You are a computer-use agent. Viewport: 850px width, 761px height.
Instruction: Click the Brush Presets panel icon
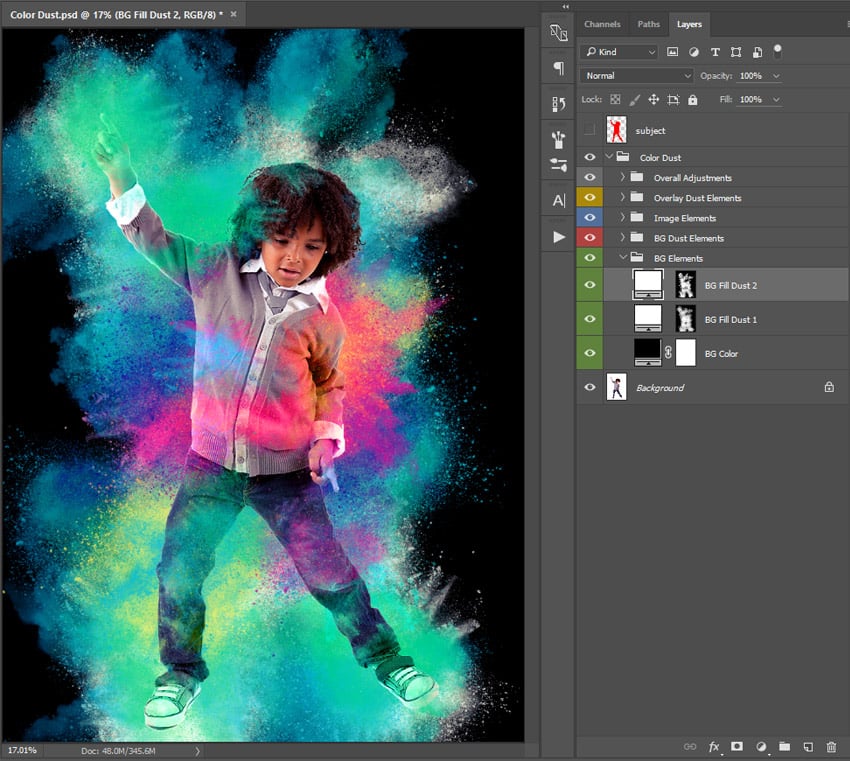pyautogui.click(x=558, y=139)
